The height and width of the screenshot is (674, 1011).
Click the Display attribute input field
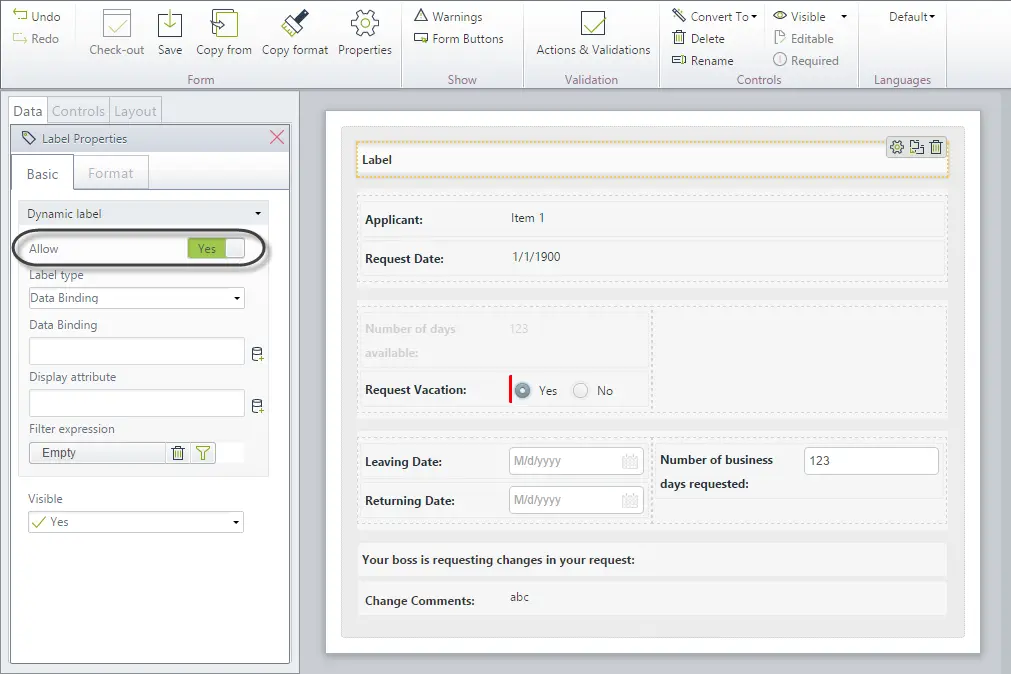tap(137, 404)
